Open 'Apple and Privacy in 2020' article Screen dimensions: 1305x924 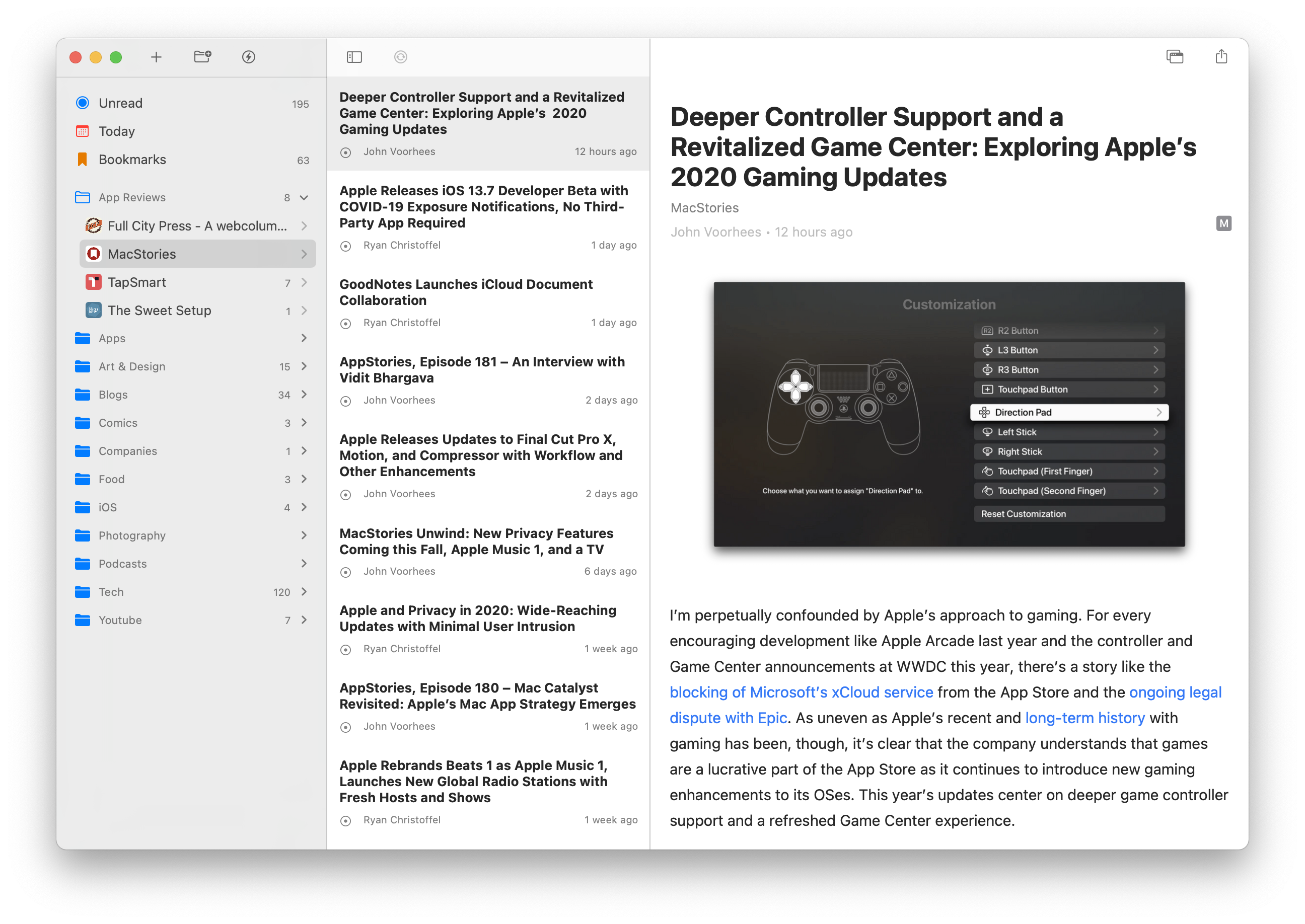click(x=488, y=629)
